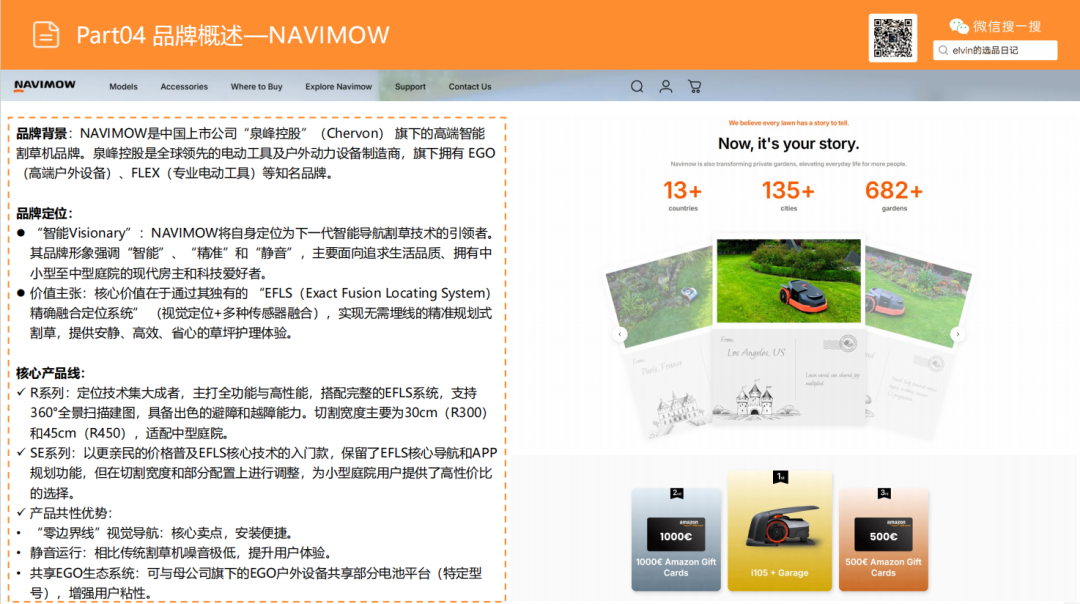Click the search magnifier icon in Navimow navbar
The width and height of the screenshot is (1080, 604).
pyautogui.click(x=637, y=87)
